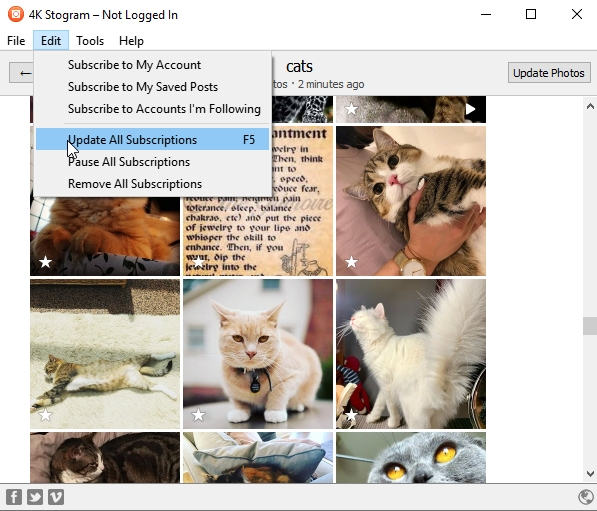The width and height of the screenshot is (597, 511).
Task: Star the white fluffy-tailed cat photo
Action: pyautogui.click(x=351, y=415)
